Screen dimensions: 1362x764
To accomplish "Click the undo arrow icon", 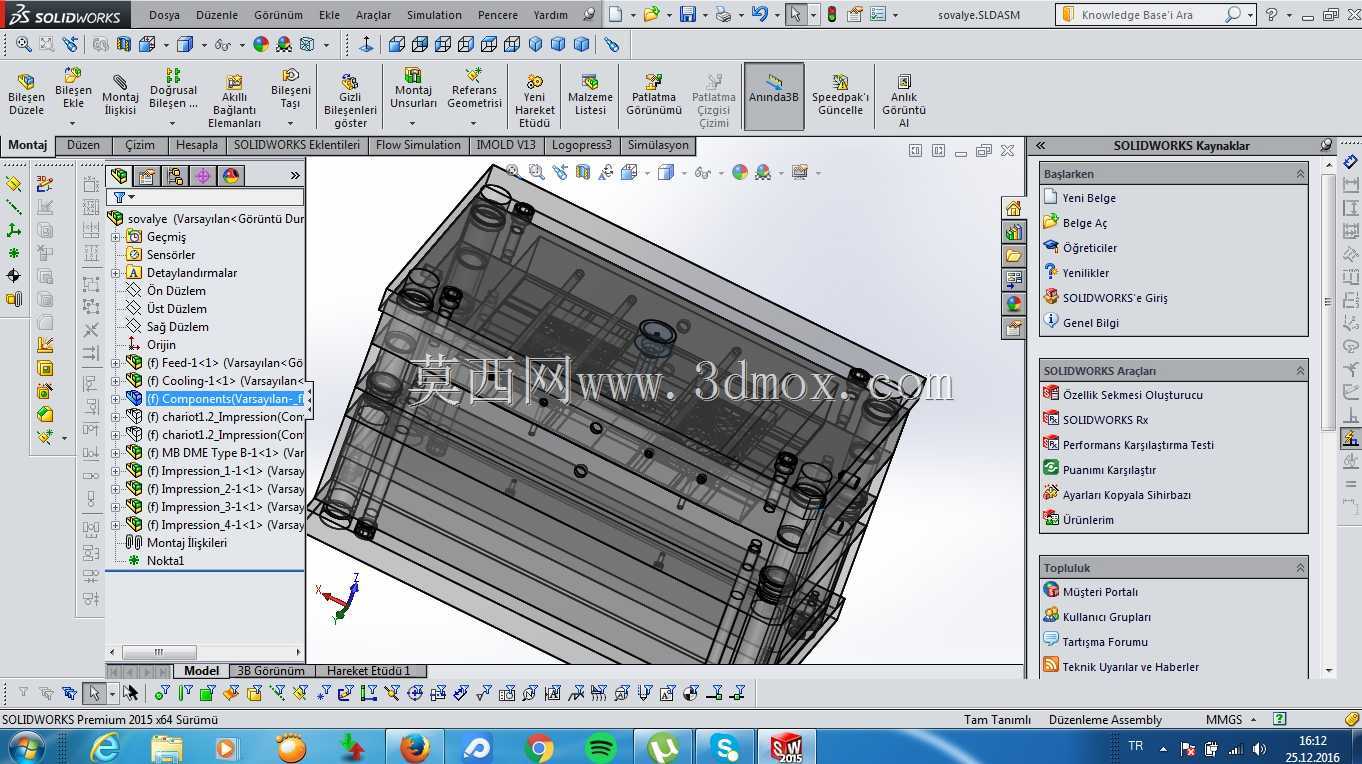I will pyautogui.click(x=760, y=15).
